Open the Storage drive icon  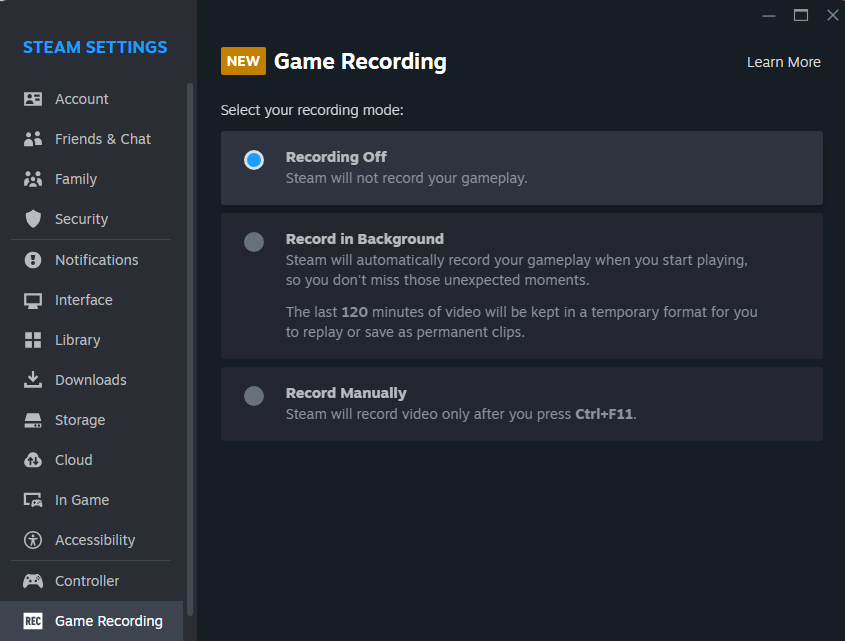[33, 420]
